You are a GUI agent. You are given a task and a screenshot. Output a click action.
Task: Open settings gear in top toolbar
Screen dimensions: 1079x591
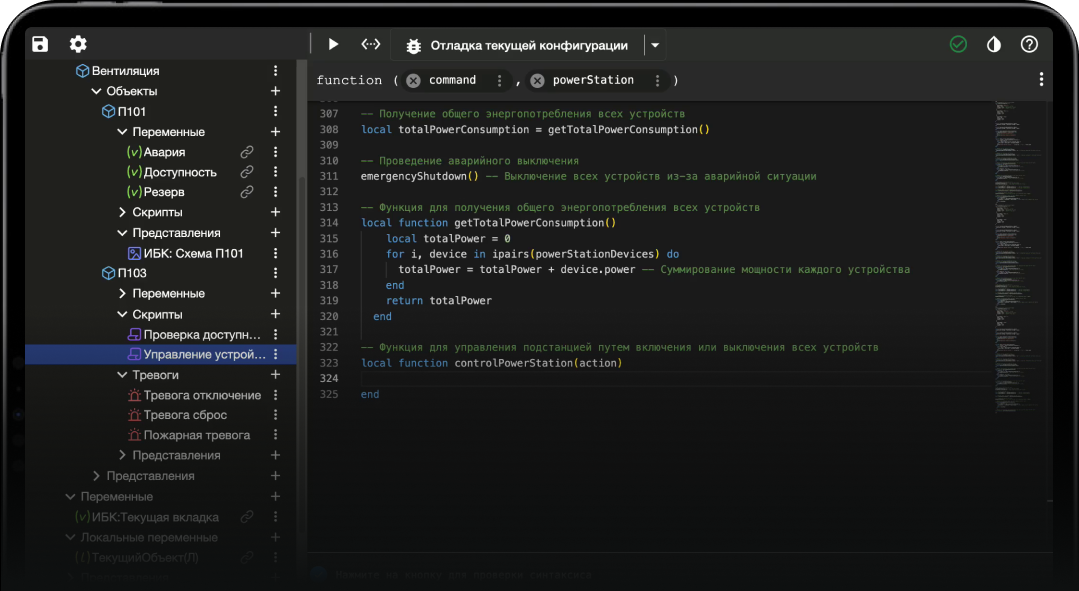78,44
